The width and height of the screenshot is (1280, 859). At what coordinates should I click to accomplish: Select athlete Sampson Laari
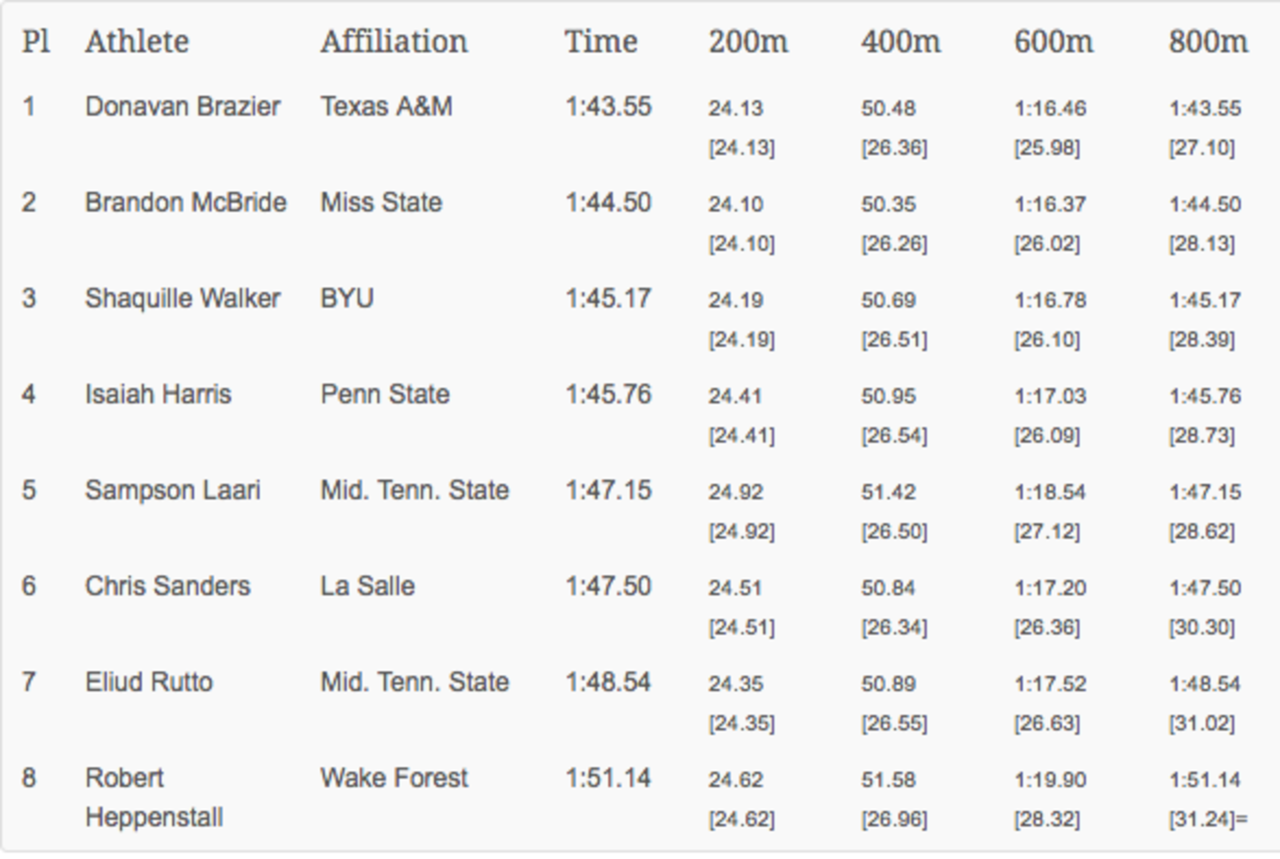173,490
